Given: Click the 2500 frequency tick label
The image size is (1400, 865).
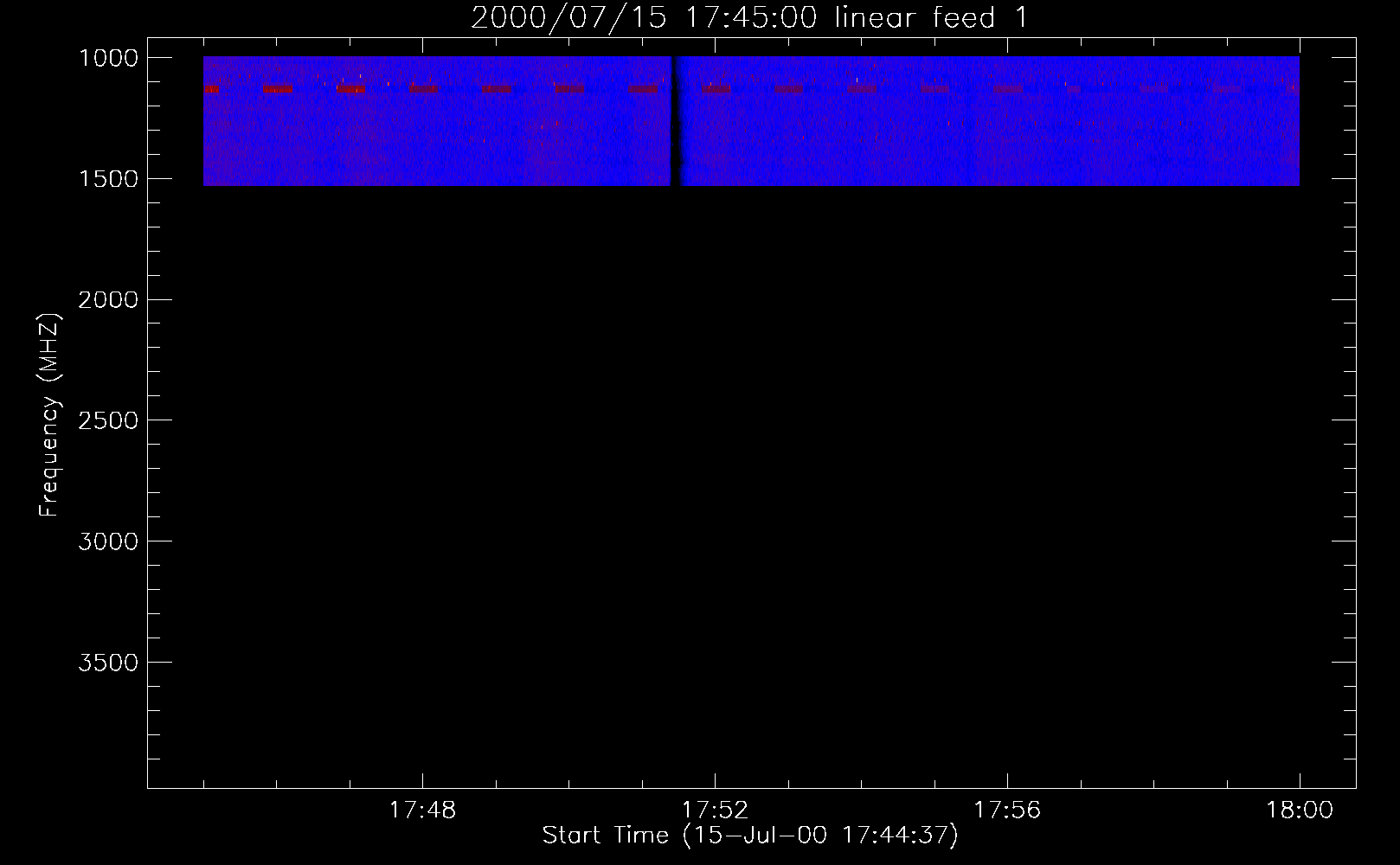Looking at the screenshot, I should pyautogui.click(x=109, y=421).
